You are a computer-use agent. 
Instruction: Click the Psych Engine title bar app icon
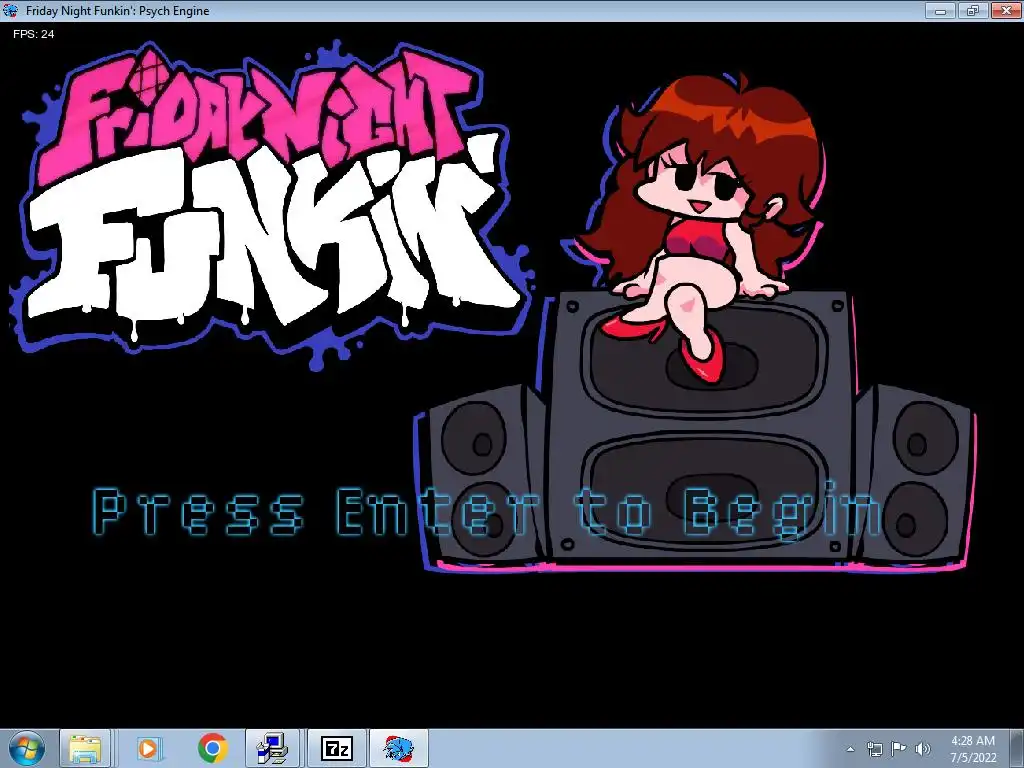[10, 10]
